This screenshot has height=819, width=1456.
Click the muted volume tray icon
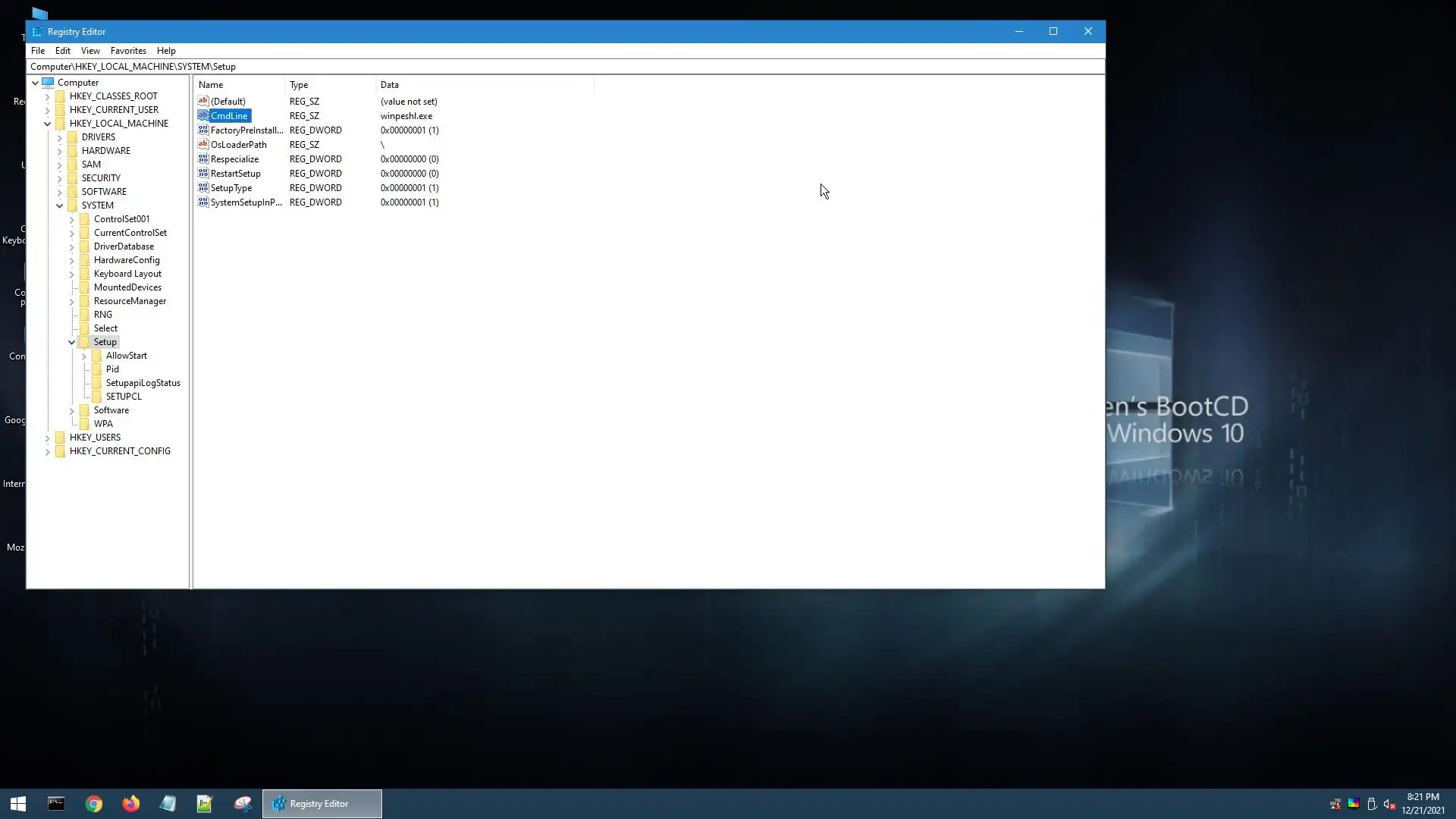click(x=1389, y=804)
